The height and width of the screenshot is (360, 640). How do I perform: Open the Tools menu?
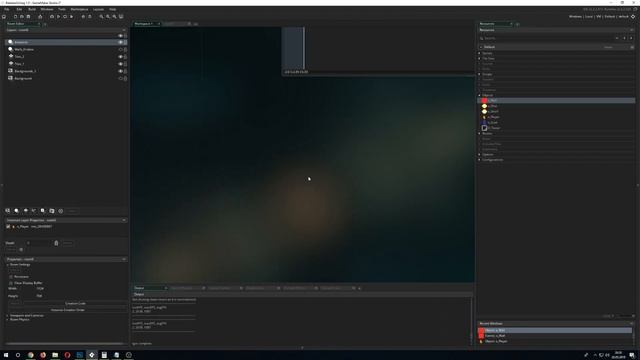pyautogui.click(x=62, y=9)
